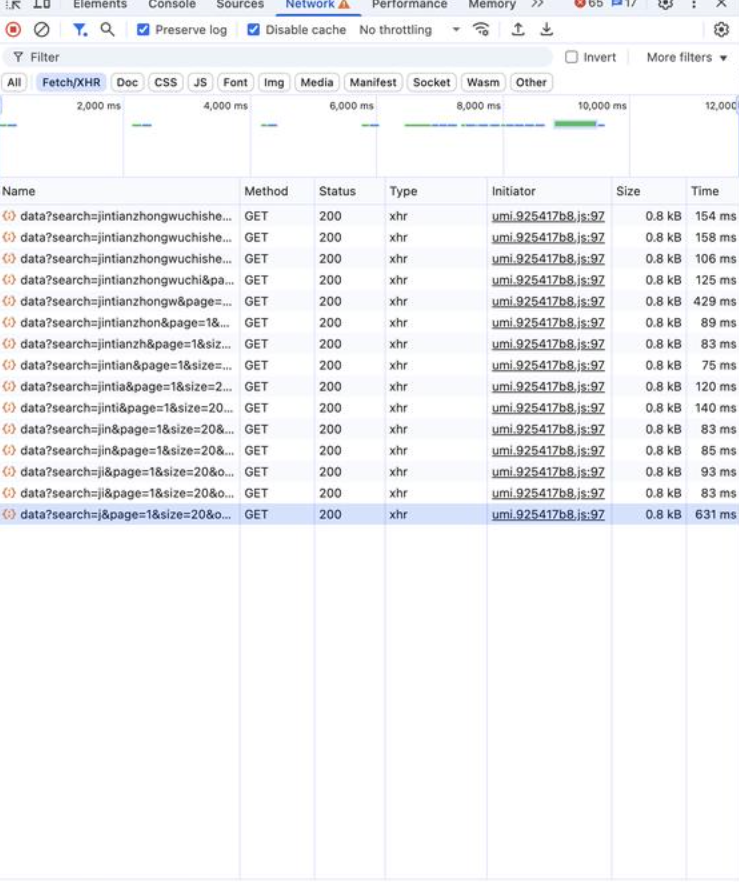Click the import HAR upload icon
Screen dimensions: 739x882
point(517,30)
